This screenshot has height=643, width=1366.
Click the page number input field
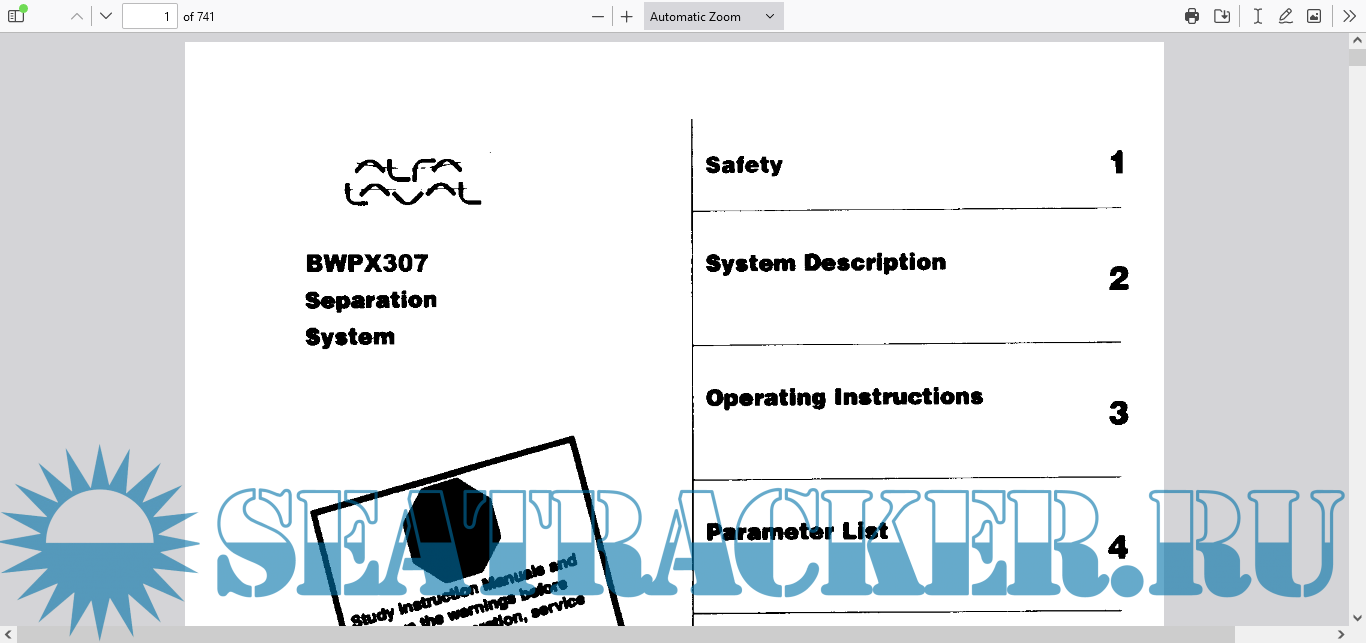click(149, 16)
